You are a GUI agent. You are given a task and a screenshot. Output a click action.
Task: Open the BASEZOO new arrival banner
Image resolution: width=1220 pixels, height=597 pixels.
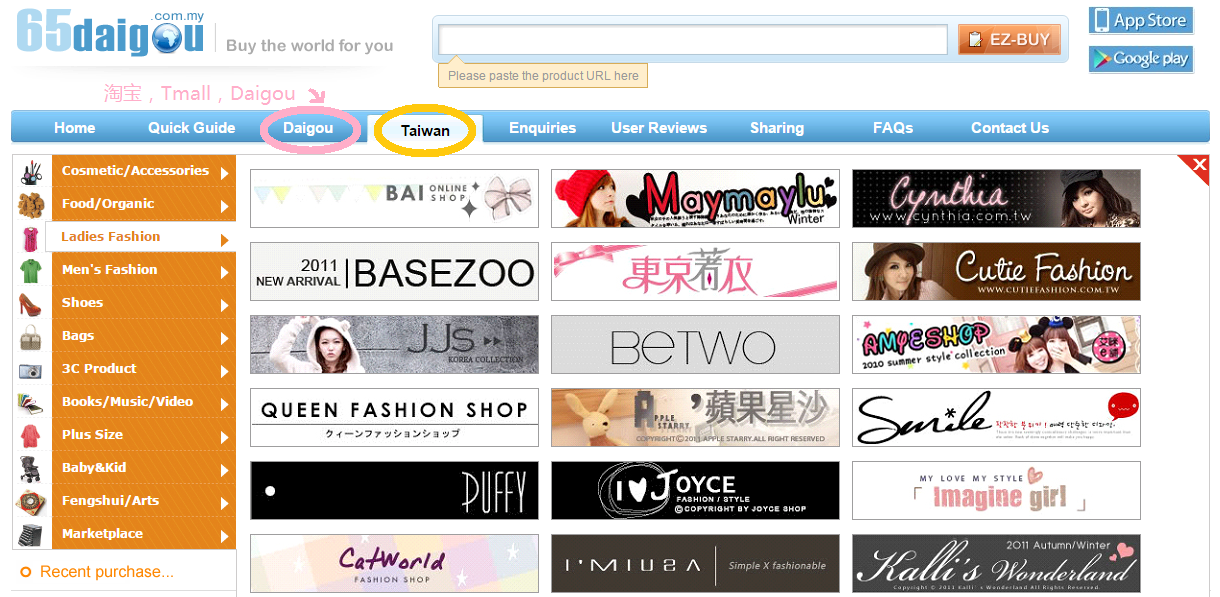point(394,271)
